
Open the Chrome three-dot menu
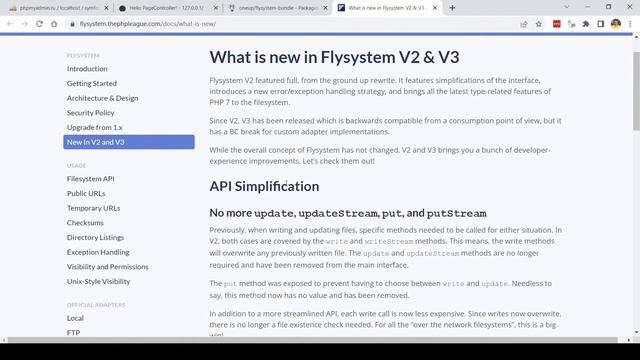click(x=630, y=24)
